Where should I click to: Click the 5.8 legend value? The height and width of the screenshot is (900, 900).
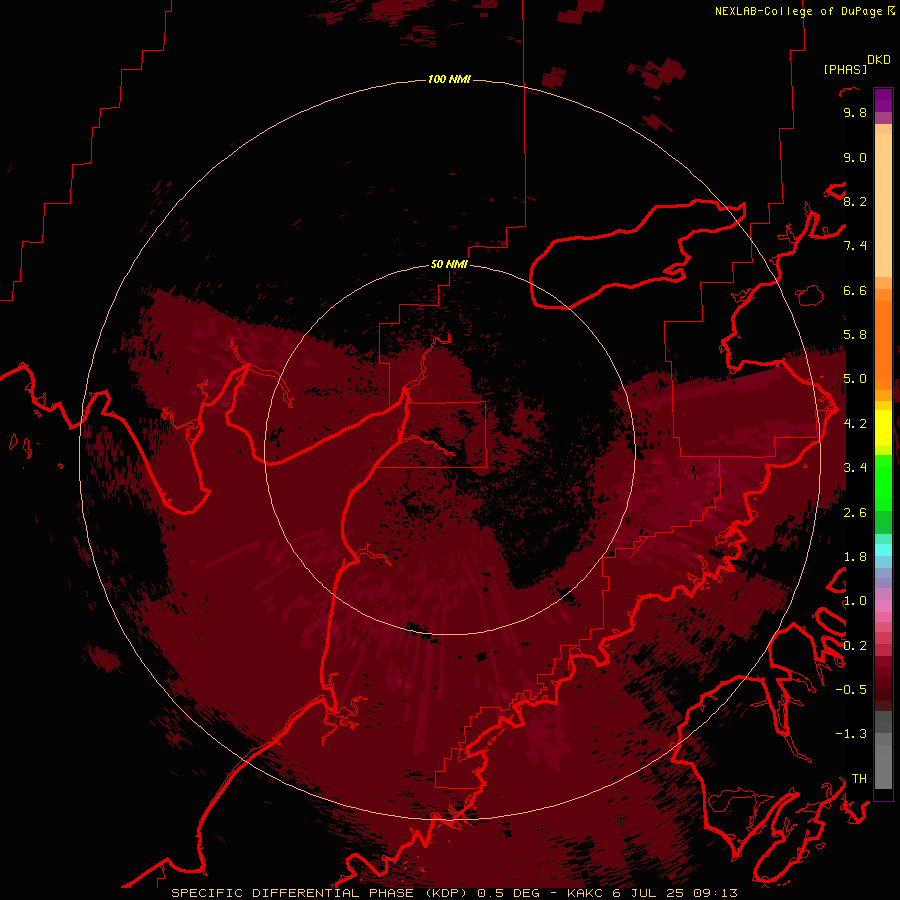coord(855,335)
